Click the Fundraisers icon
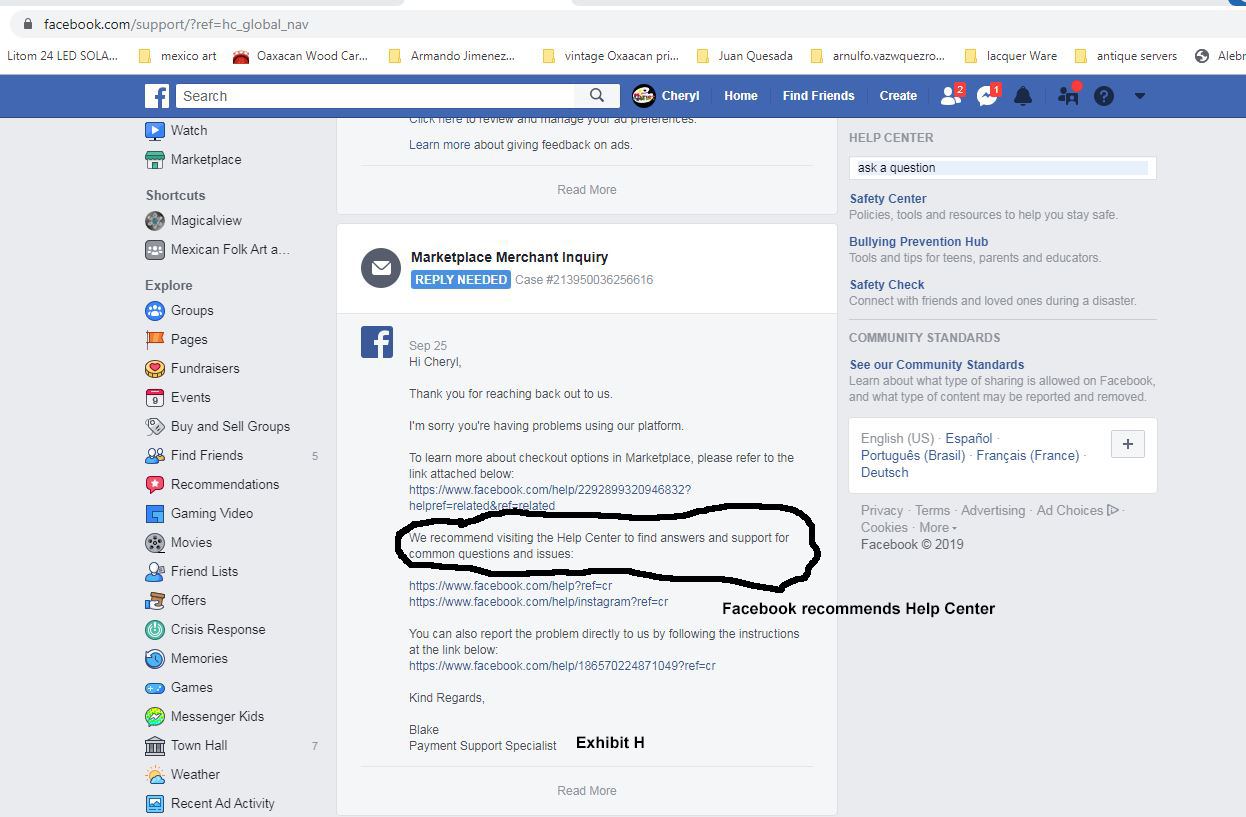1246x817 pixels. 155,368
